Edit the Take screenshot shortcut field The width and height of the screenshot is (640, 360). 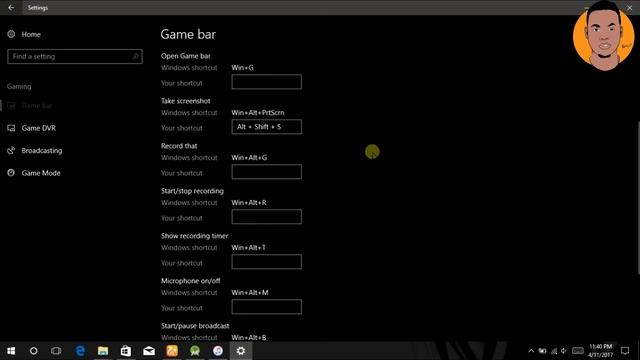tap(267, 127)
